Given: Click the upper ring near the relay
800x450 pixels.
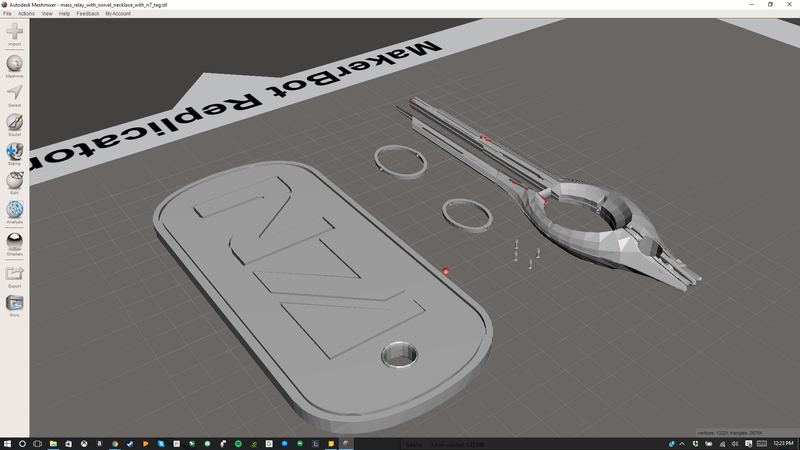Looking at the screenshot, I should 401,162.
